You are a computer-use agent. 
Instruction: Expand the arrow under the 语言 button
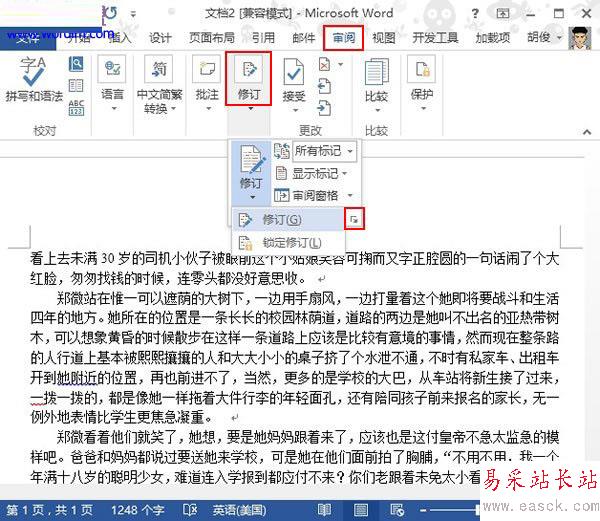pos(114,109)
